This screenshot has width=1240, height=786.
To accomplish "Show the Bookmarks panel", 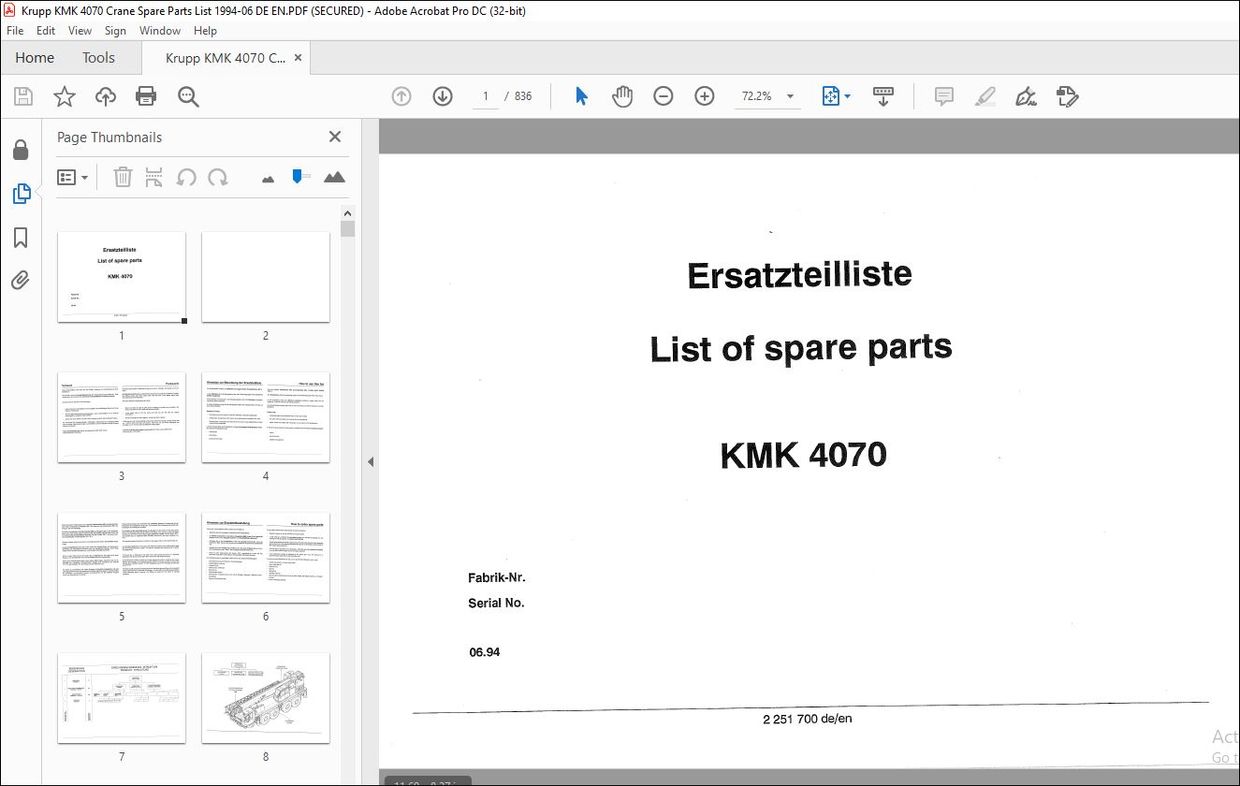I will click(21, 237).
